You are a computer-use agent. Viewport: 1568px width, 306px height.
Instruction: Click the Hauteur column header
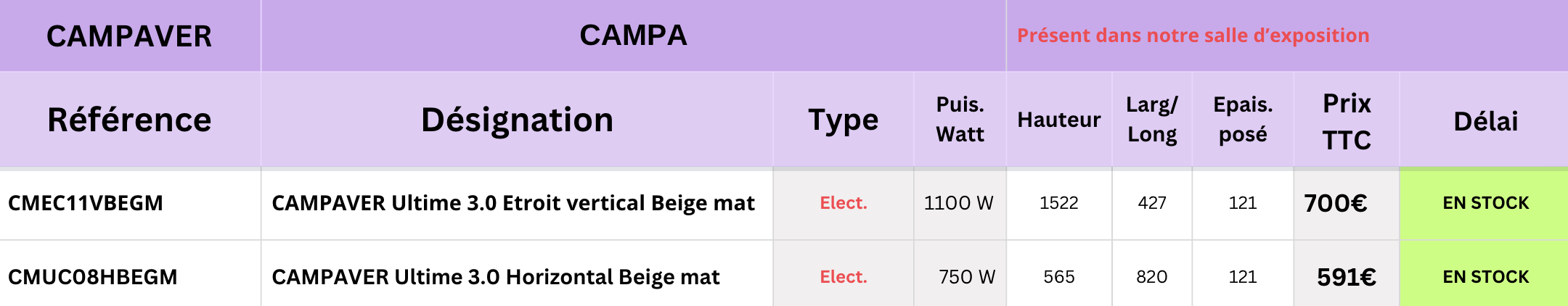point(1058,120)
